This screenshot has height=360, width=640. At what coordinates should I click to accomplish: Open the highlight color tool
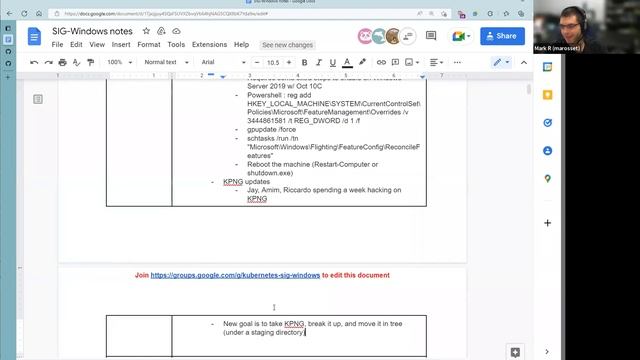(x=362, y=62)
